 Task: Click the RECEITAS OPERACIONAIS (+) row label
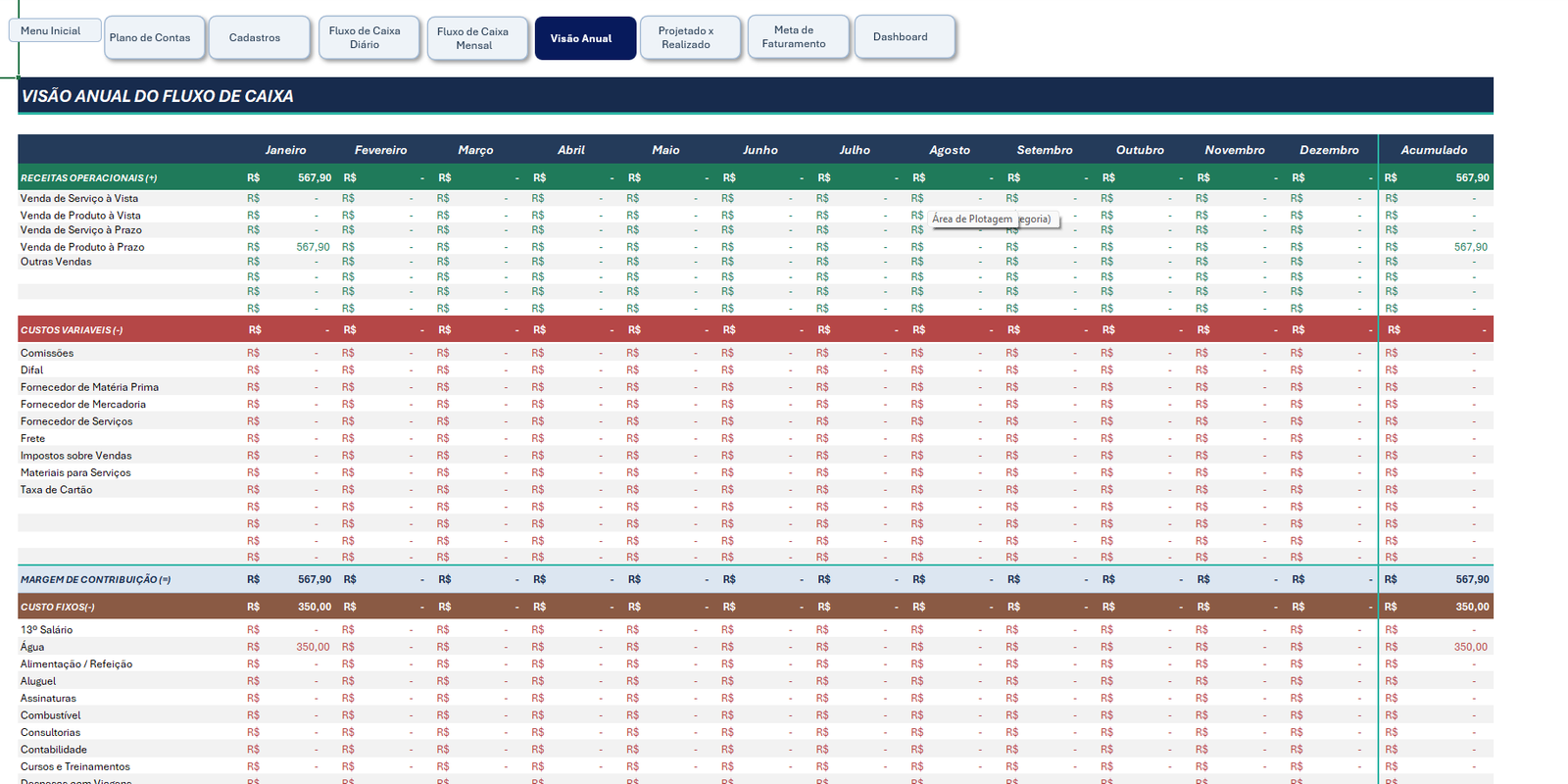(x=89, y=178)
